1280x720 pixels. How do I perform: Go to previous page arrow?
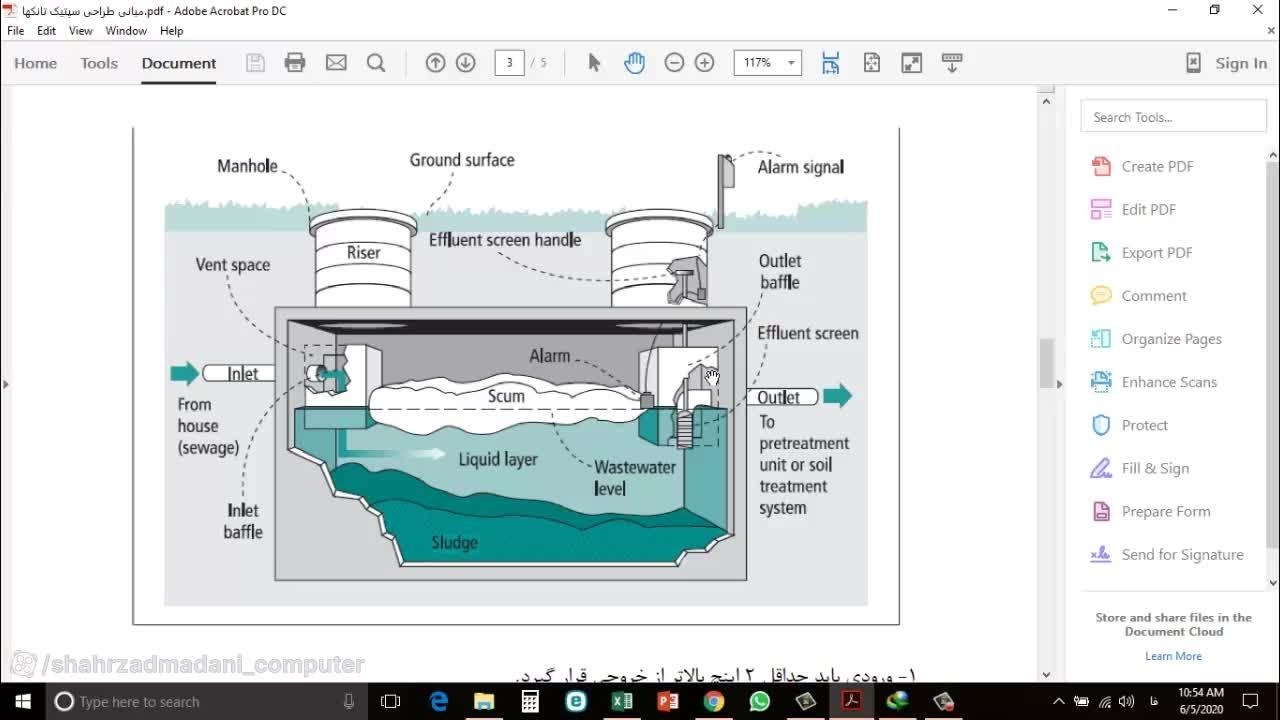pos(435,63)
